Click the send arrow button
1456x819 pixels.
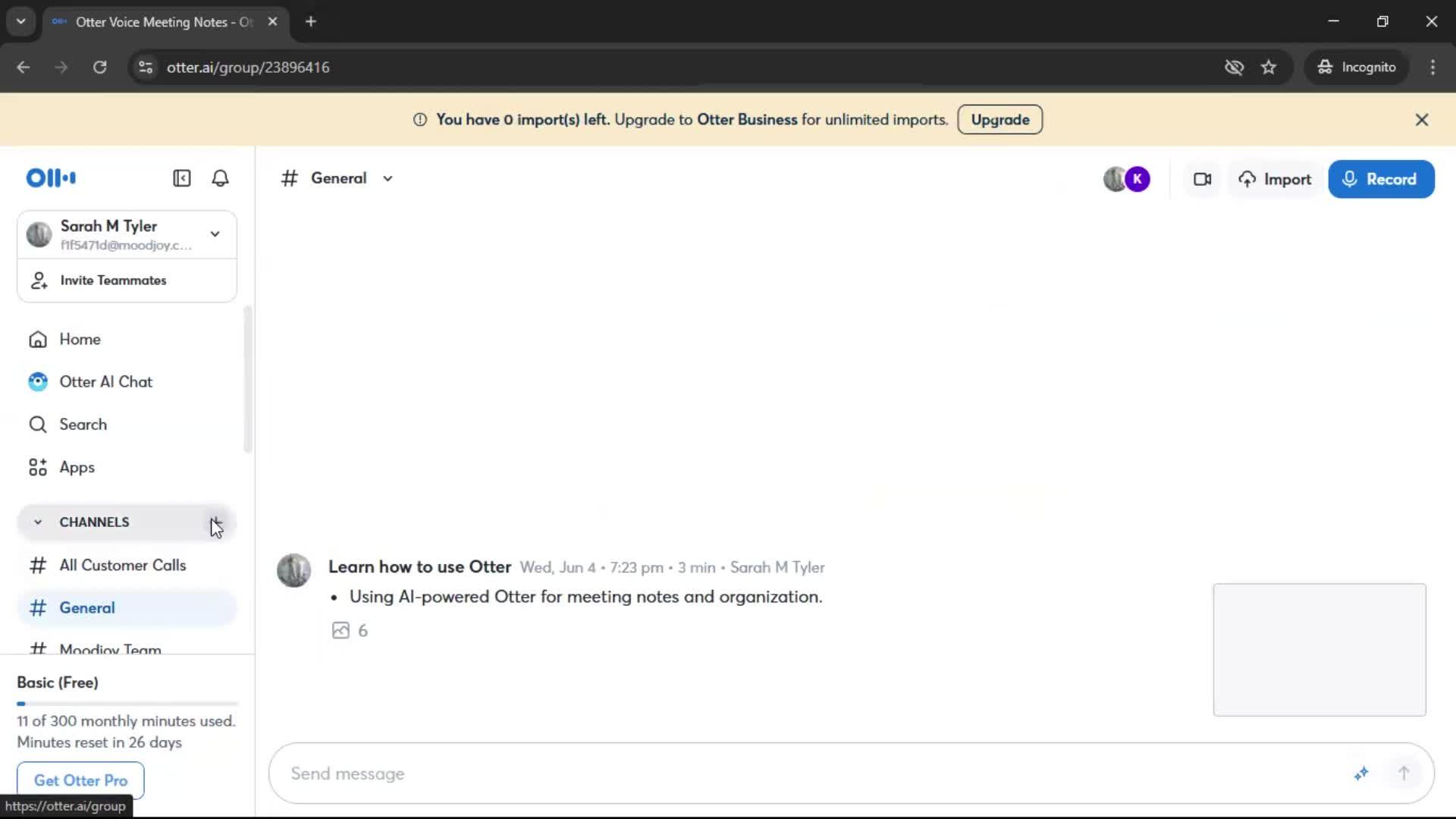[x=1404, y=773]
